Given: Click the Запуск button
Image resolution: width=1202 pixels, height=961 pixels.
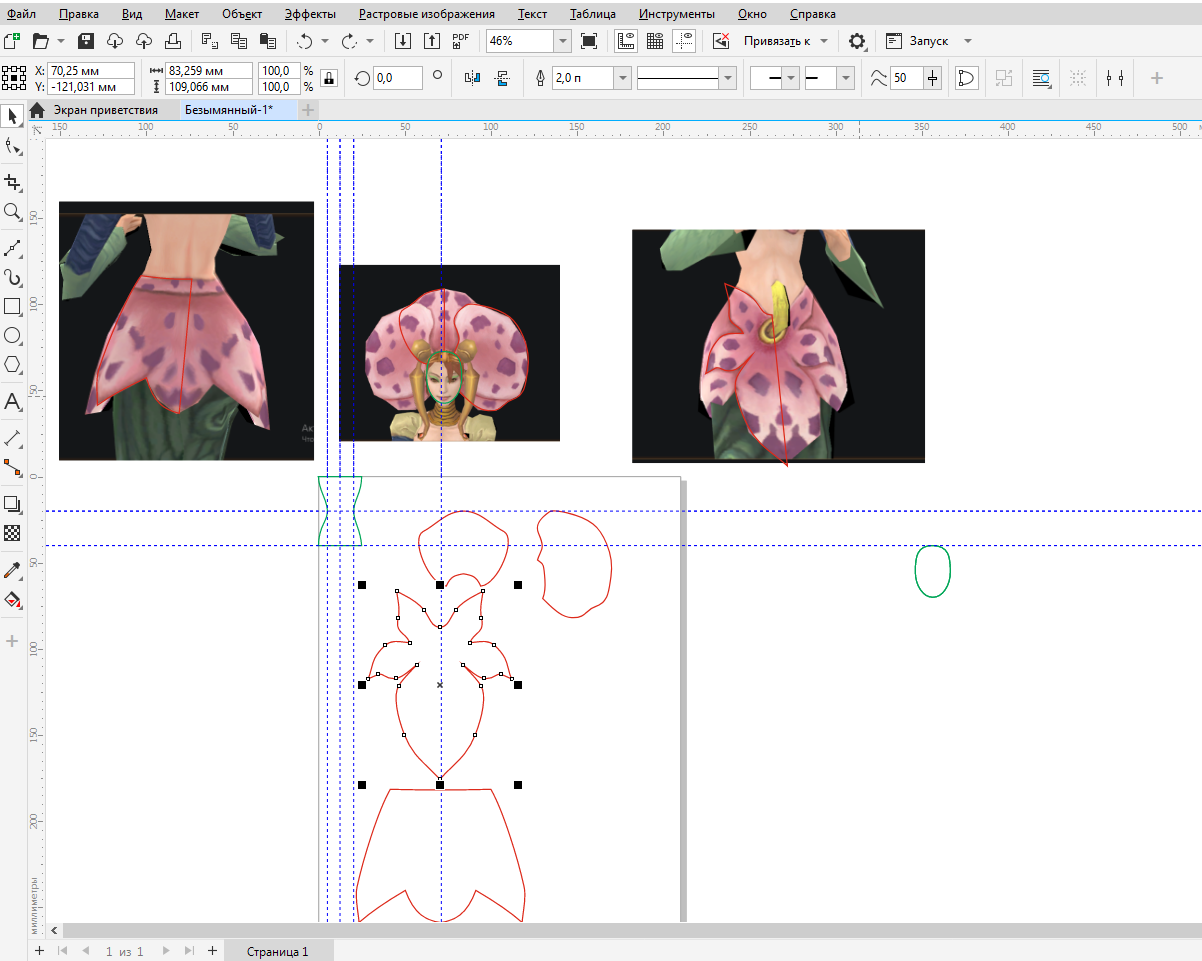Looking at the screenshot, I should pos(926,41).
